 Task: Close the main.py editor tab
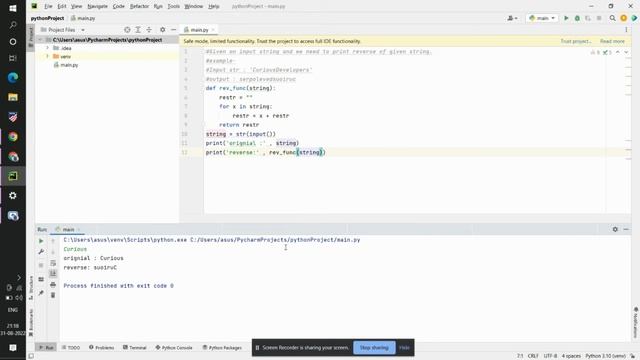coord(213,30)
